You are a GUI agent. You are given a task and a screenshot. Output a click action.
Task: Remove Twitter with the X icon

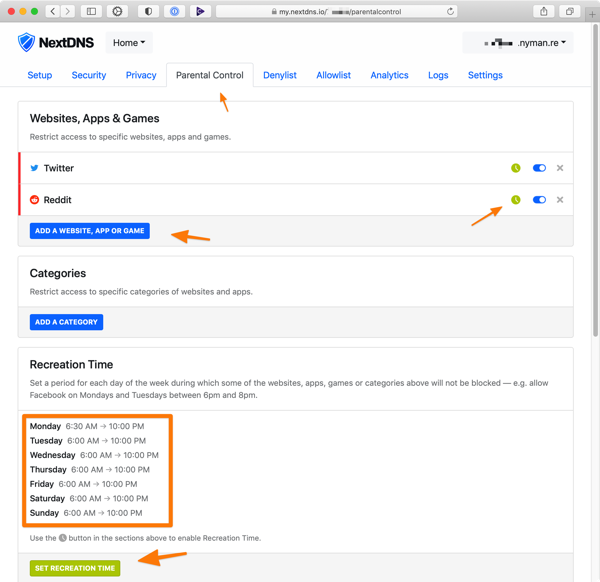click(560, 168)
